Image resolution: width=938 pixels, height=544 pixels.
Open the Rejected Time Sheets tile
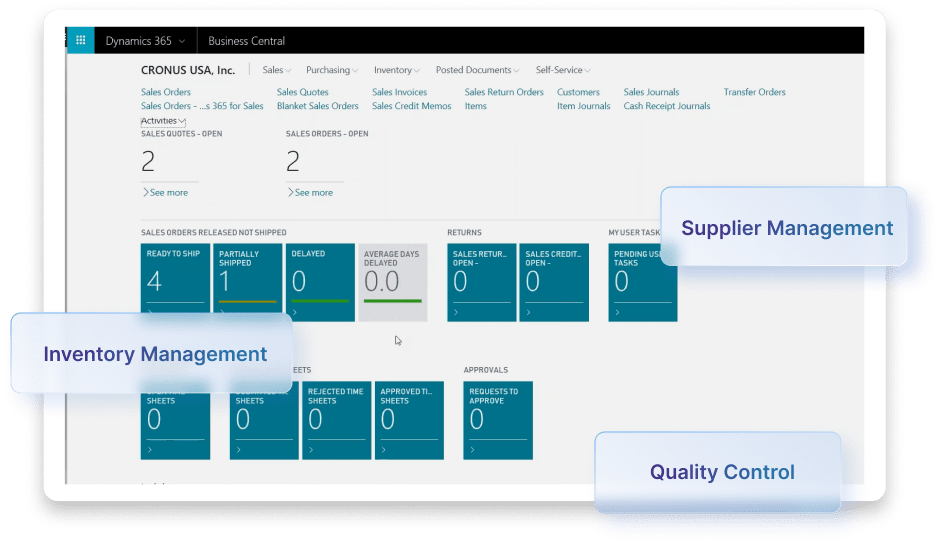click(336, 420)
